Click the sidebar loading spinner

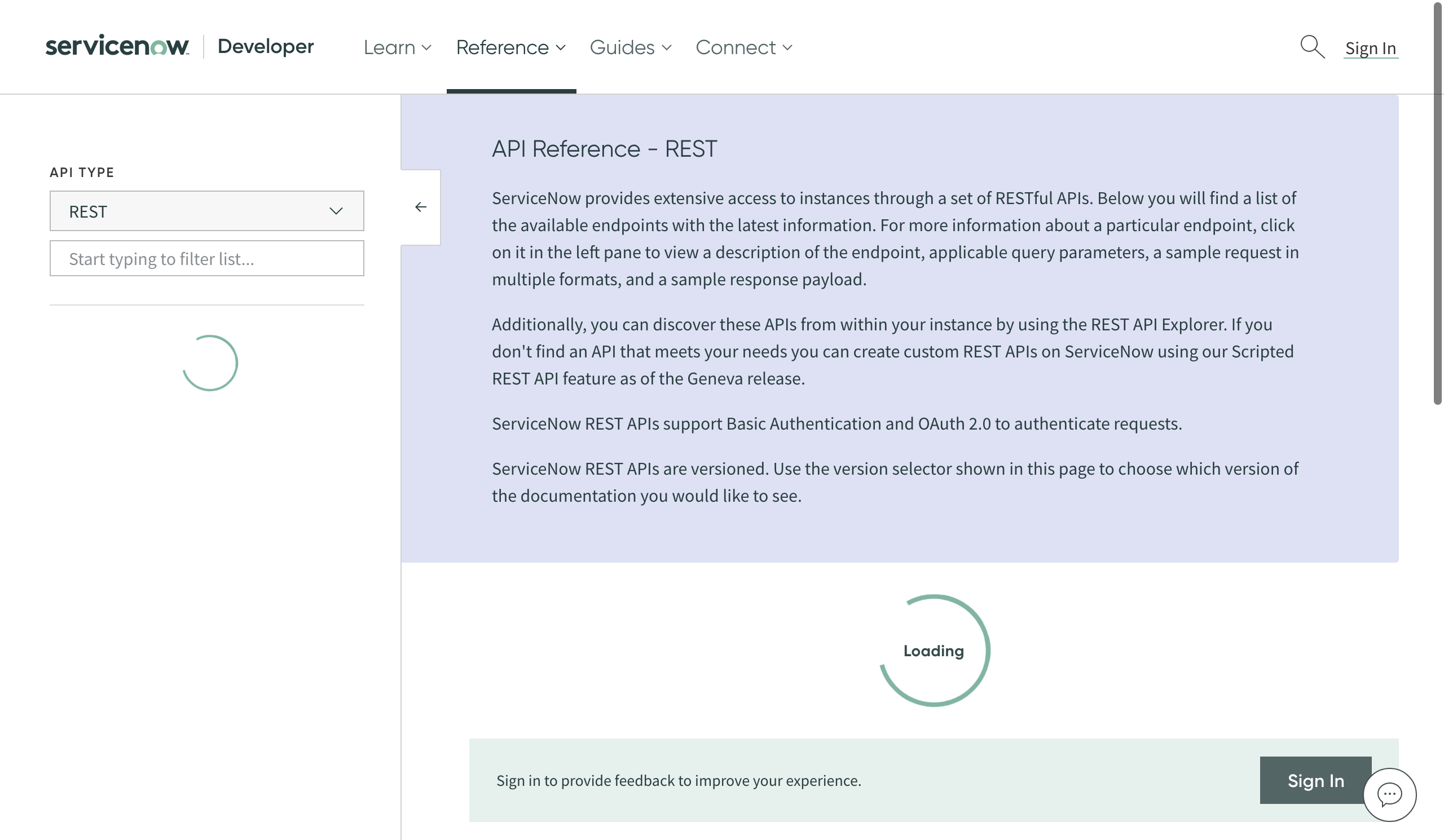pos(210,363)
